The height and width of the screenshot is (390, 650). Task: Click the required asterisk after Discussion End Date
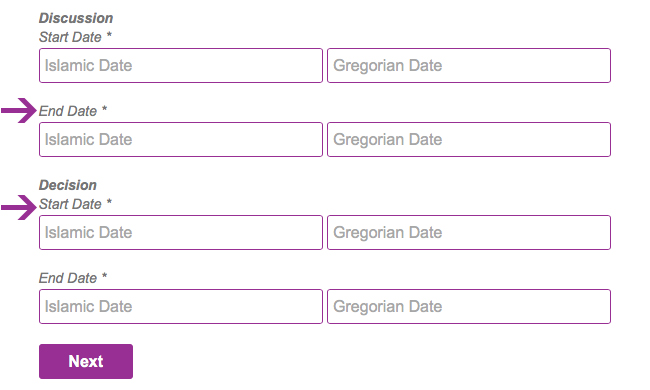(104, 109)
